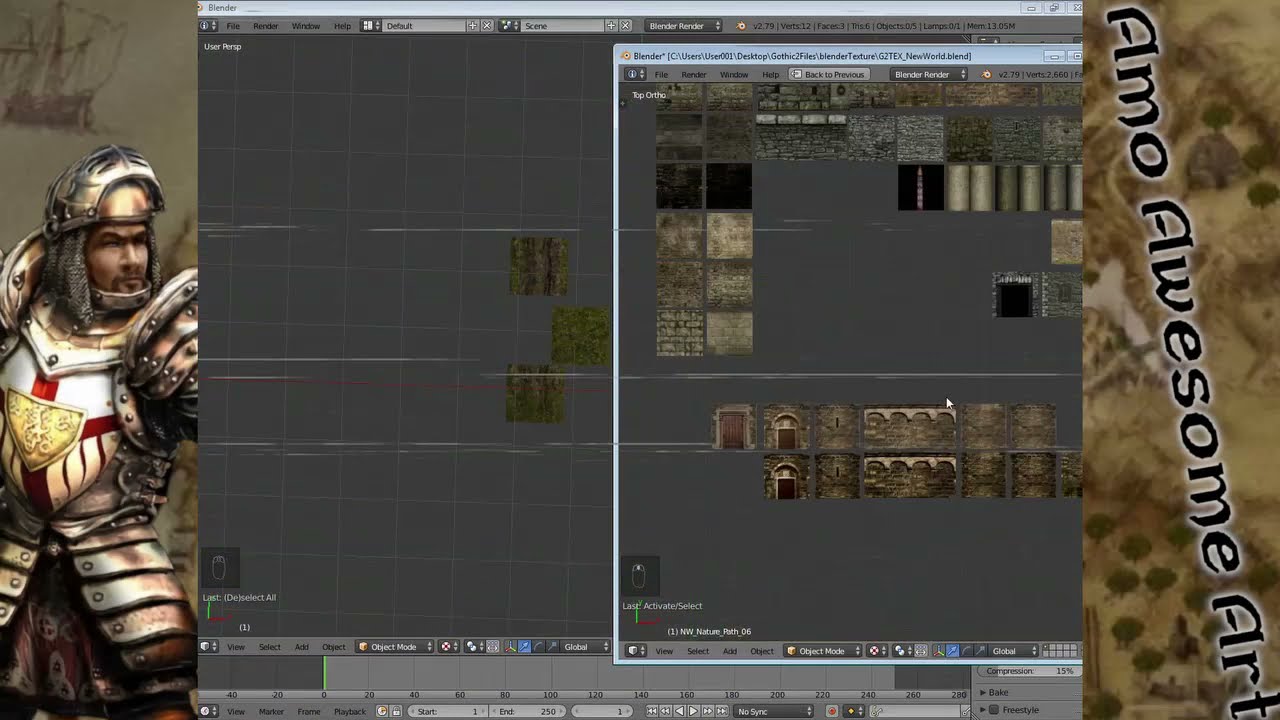
Task: Toggle the translate manipulator arrow in the back window
Action: 524,647
